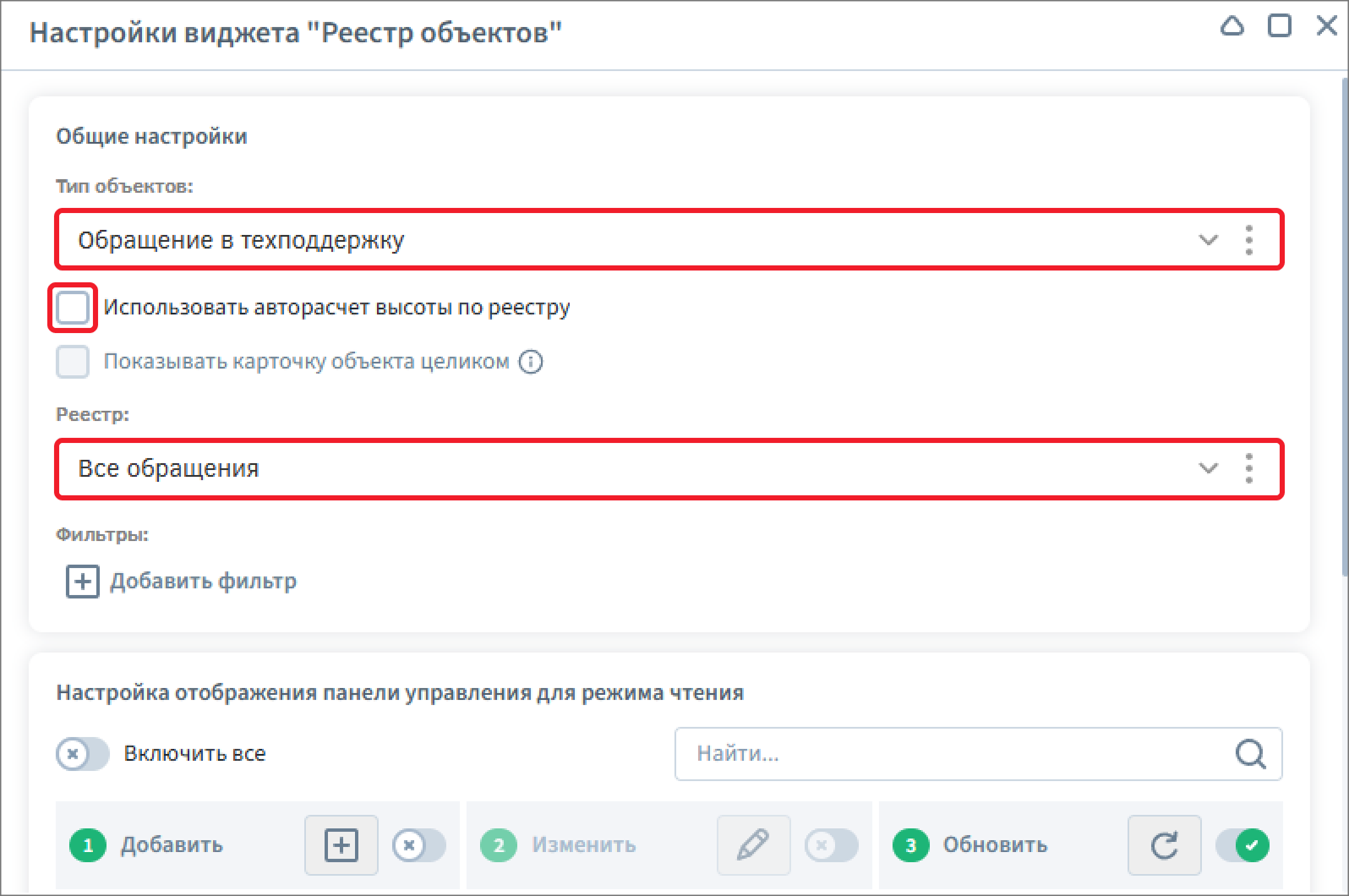Click the magnifier icon in Найти field
Viewport: 1349px width, 896px height.
pos(1250,753)
